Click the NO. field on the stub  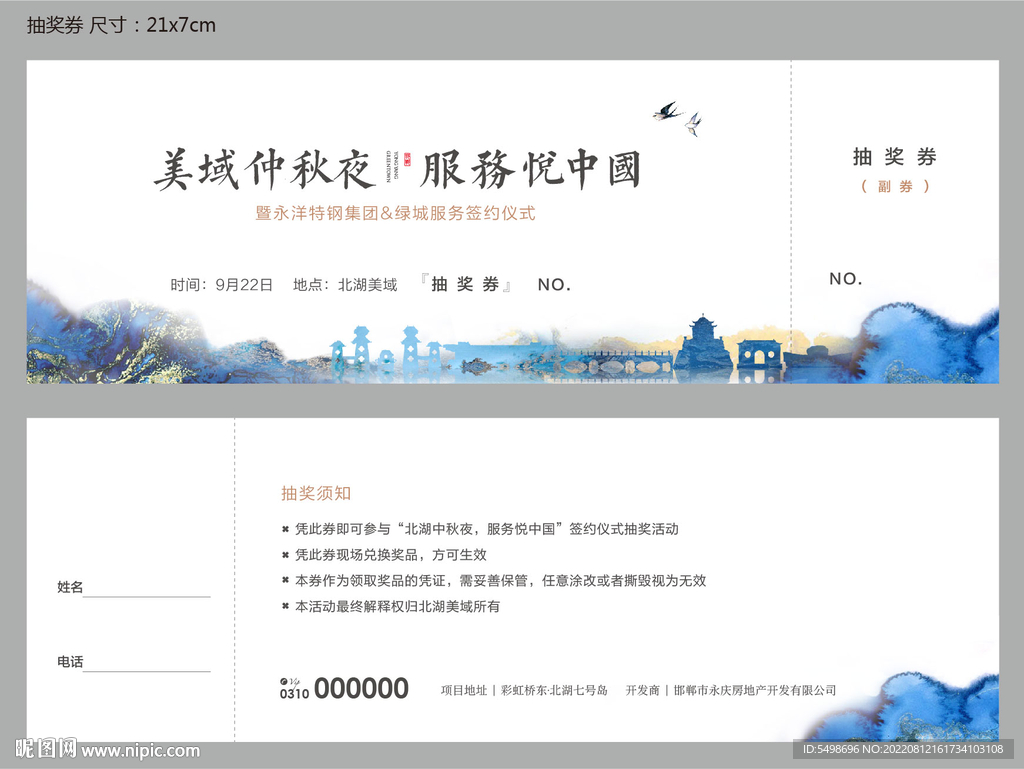[845, 279]
